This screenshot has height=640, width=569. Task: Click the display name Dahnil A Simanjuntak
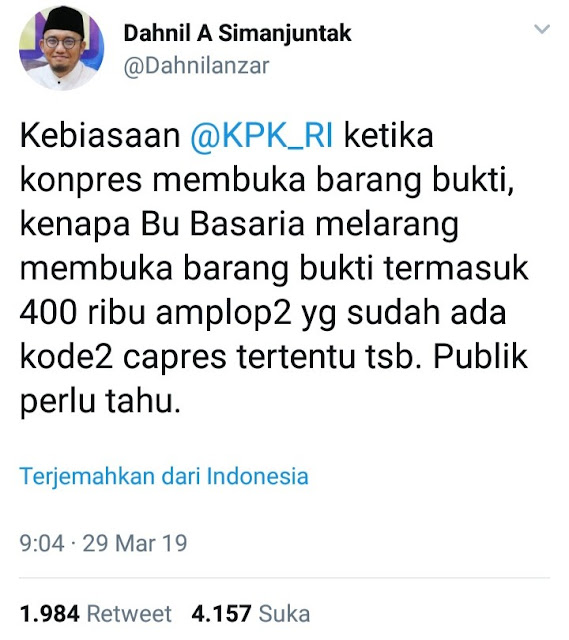237,33
